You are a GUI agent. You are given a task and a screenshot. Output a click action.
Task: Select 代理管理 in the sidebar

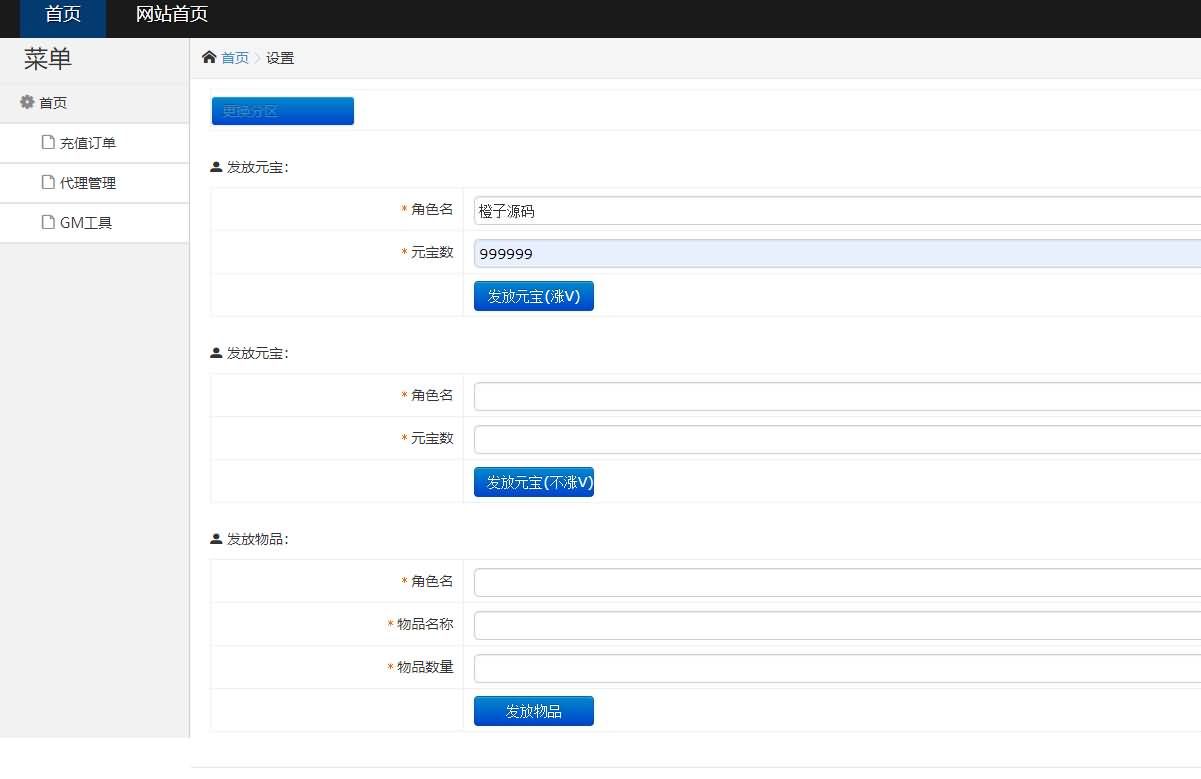tap(88, 183)
